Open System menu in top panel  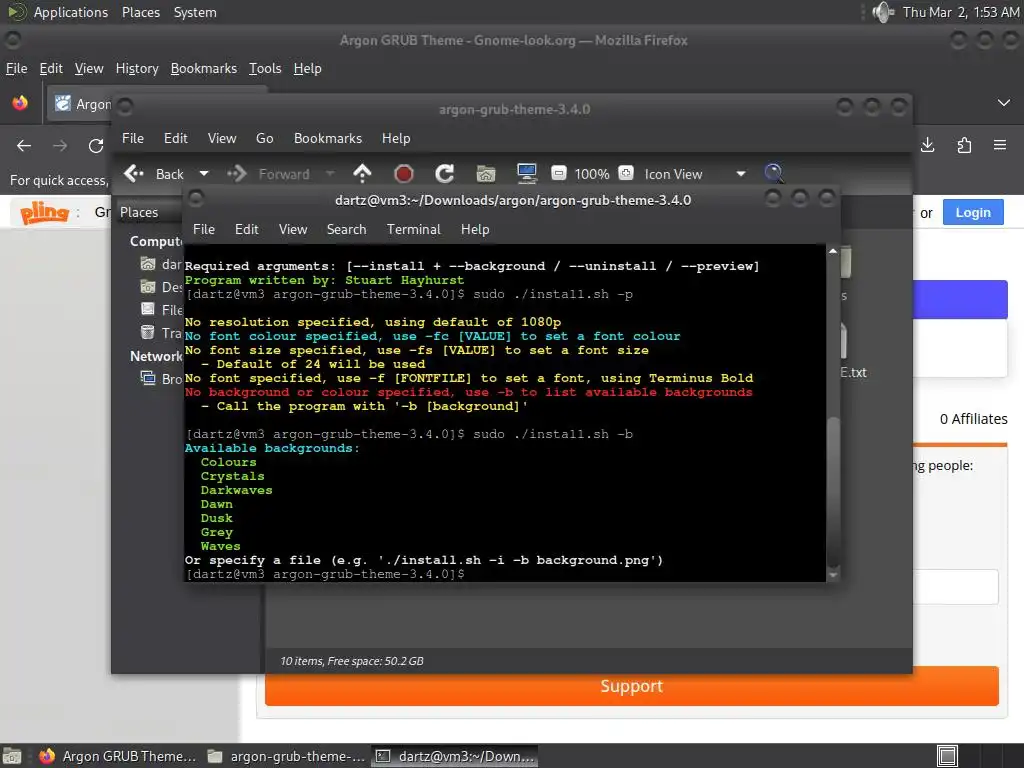coord(195,12)
